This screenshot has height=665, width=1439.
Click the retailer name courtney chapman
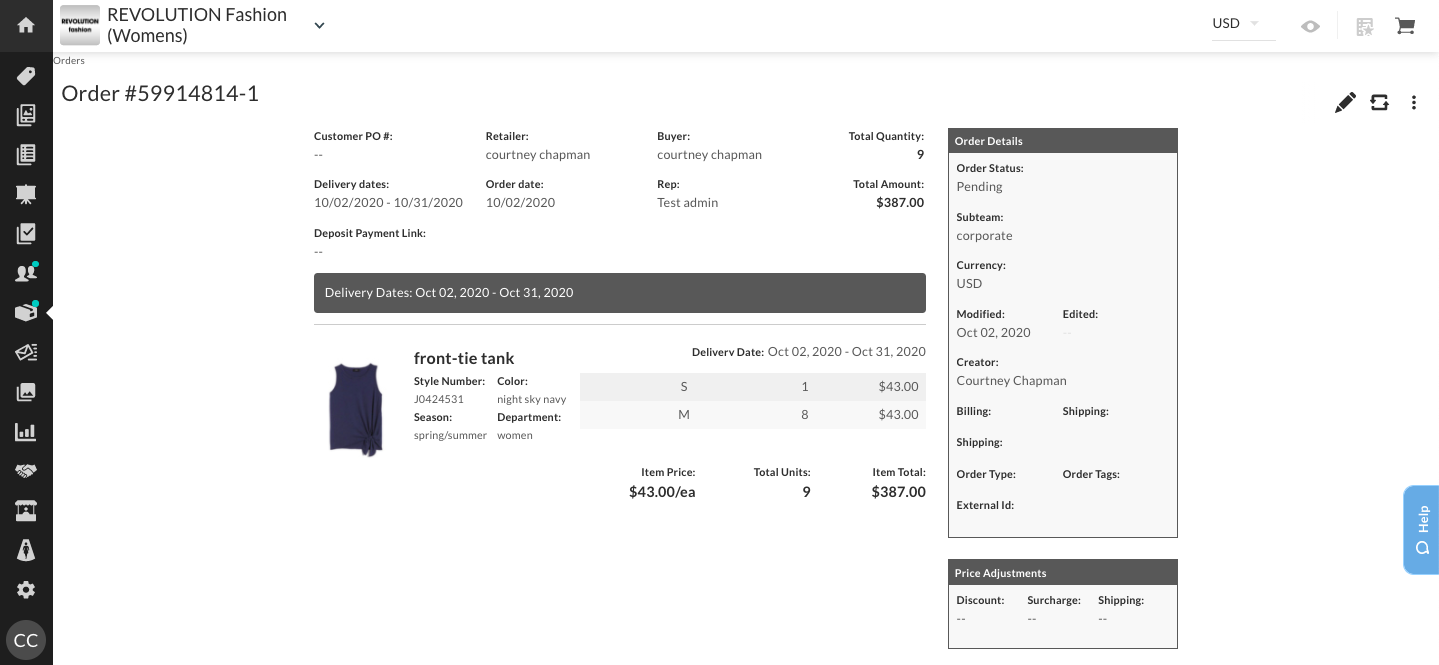(538, 155)
